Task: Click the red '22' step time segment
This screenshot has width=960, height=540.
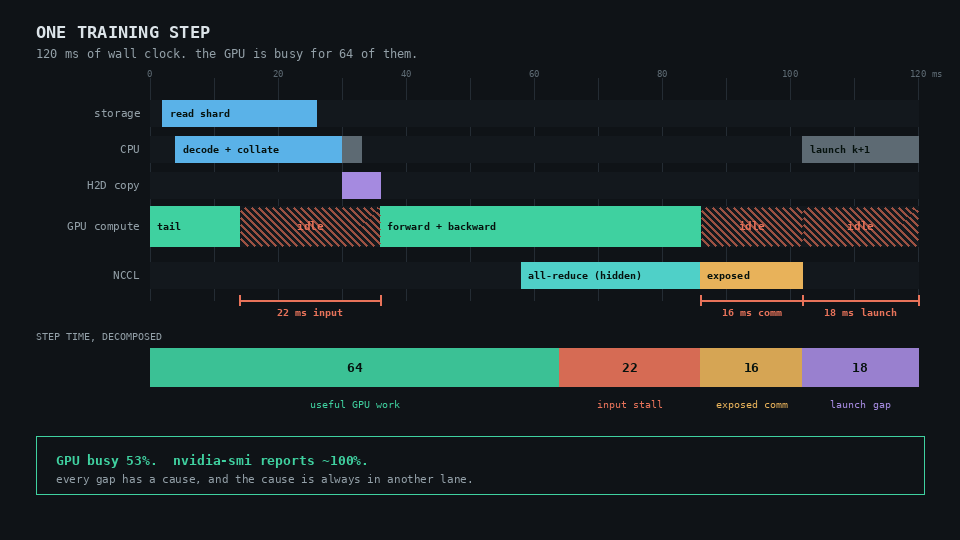Action: pos(629,367)
